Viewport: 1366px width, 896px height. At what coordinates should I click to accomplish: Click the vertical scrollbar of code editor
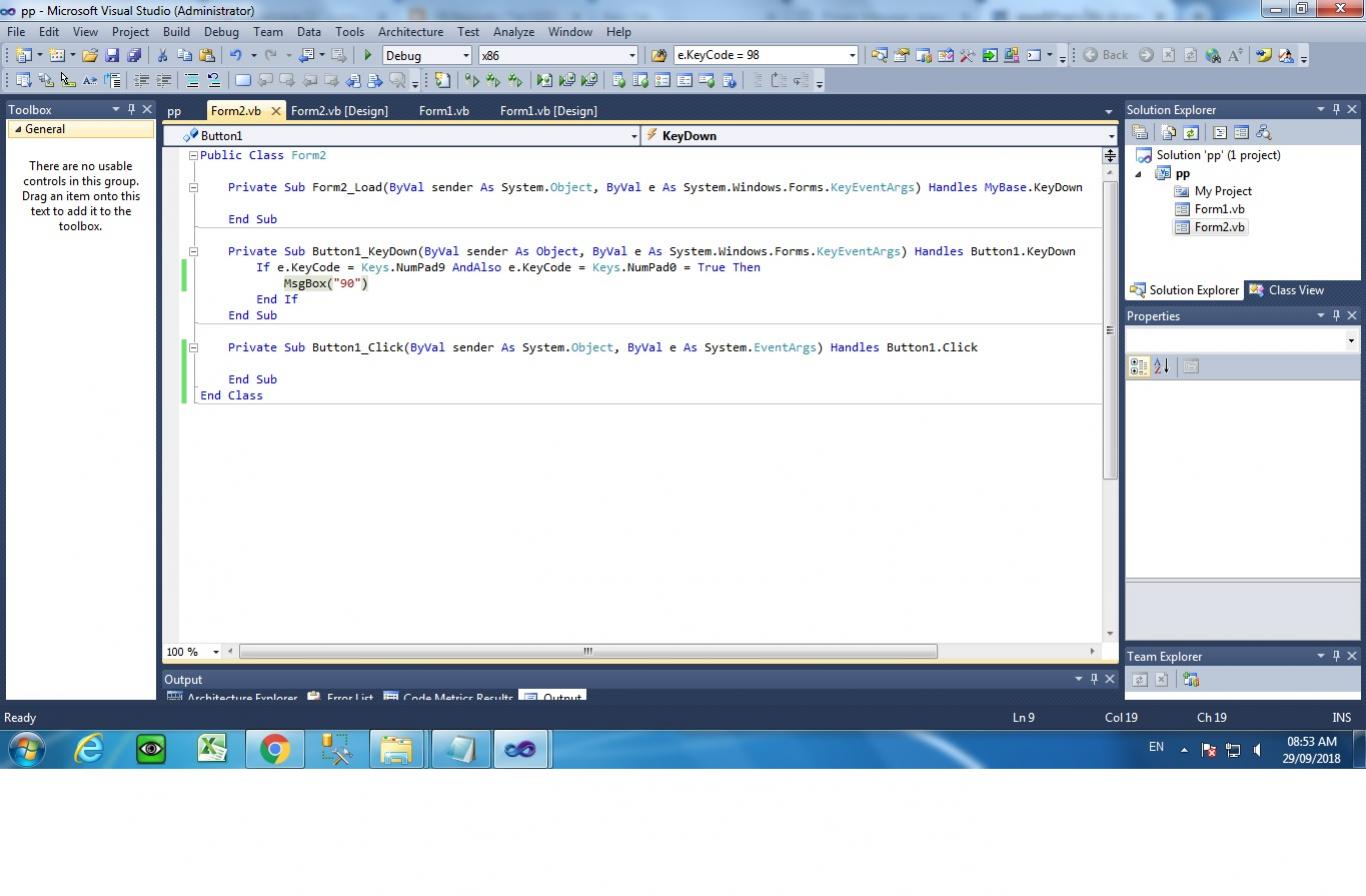point(1110,330)
